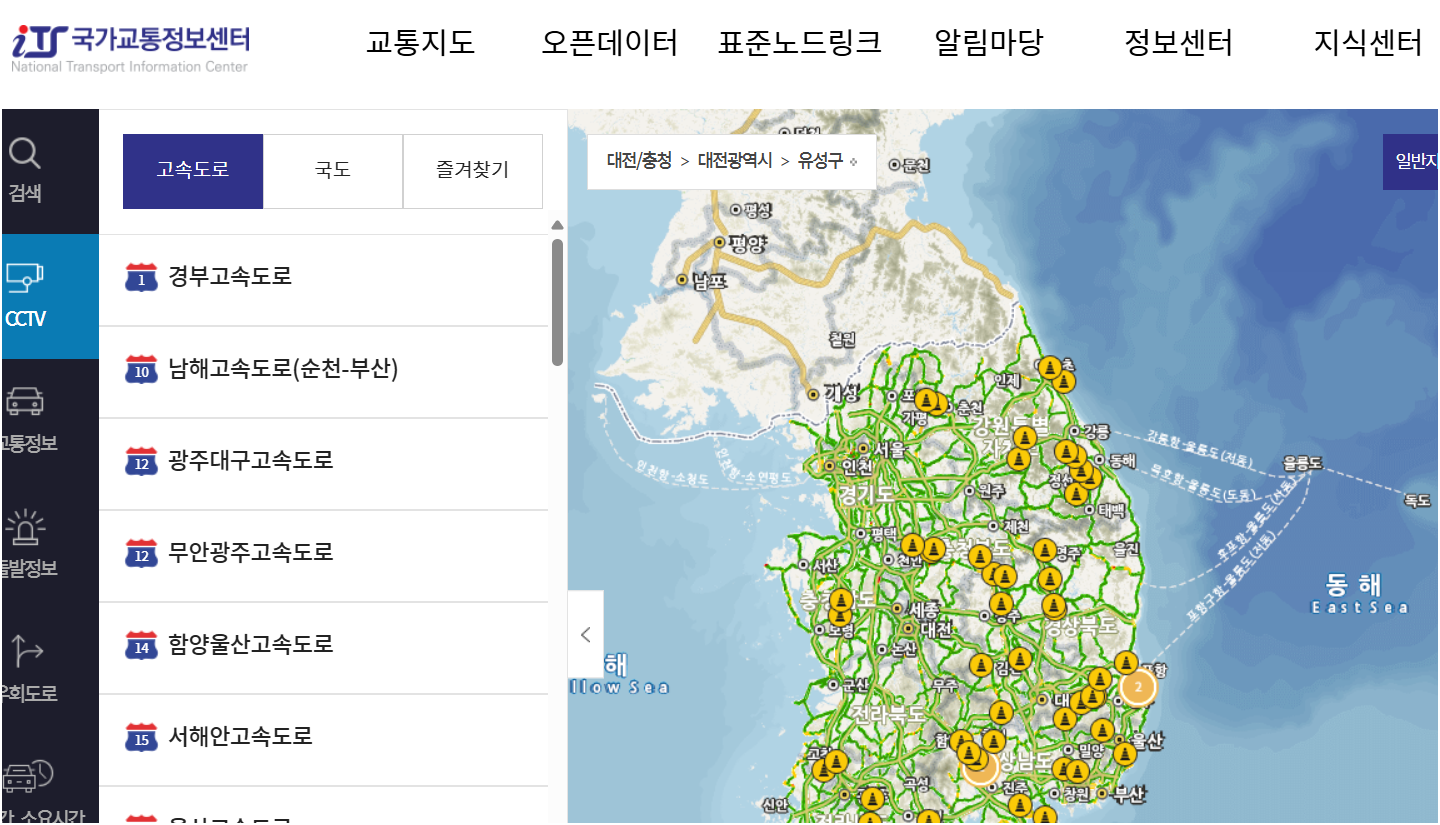Image resolution: width=1440 pixels, height=825 pixels.
Task: Click route shield 14 beside 함양울산고속도로
Action: point(141,645)
